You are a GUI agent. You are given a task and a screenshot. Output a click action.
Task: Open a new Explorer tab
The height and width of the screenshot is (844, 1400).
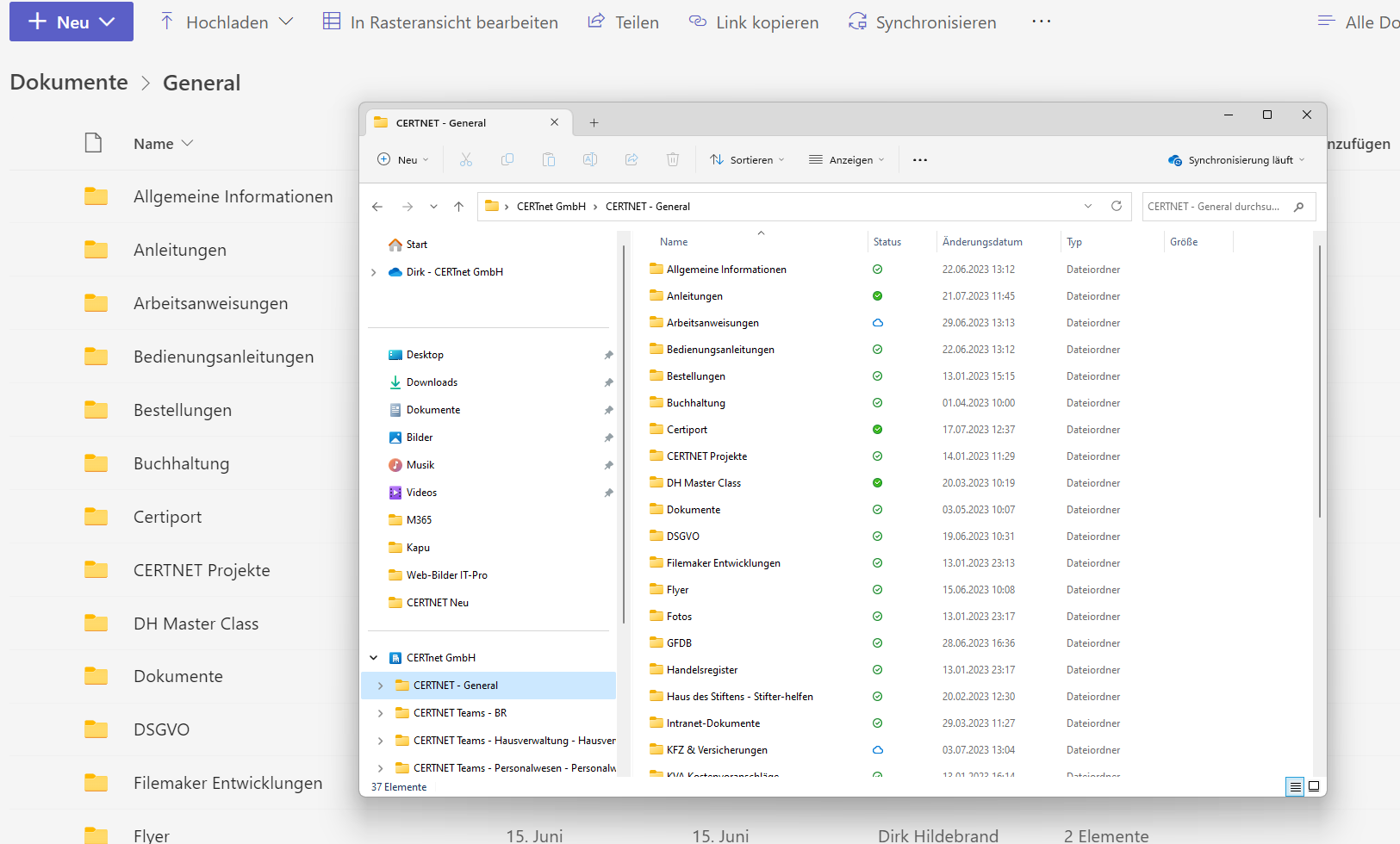point(594,122)
